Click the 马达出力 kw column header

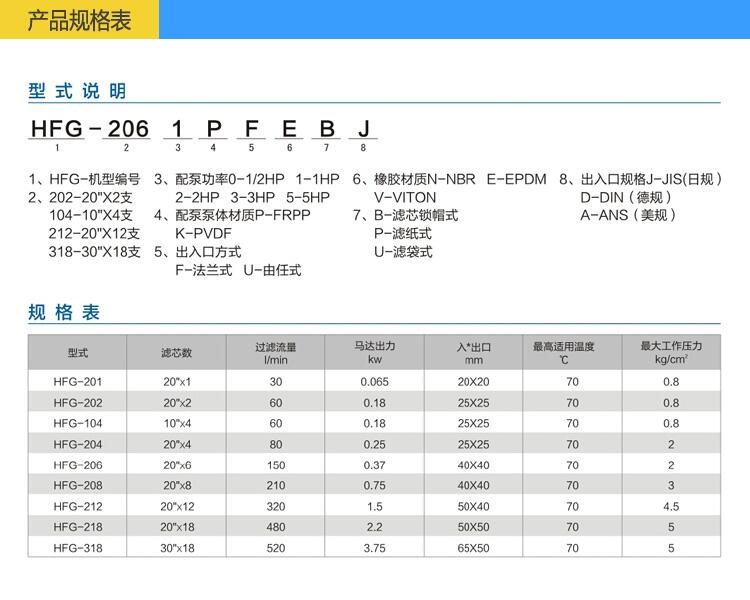(375, 353)
